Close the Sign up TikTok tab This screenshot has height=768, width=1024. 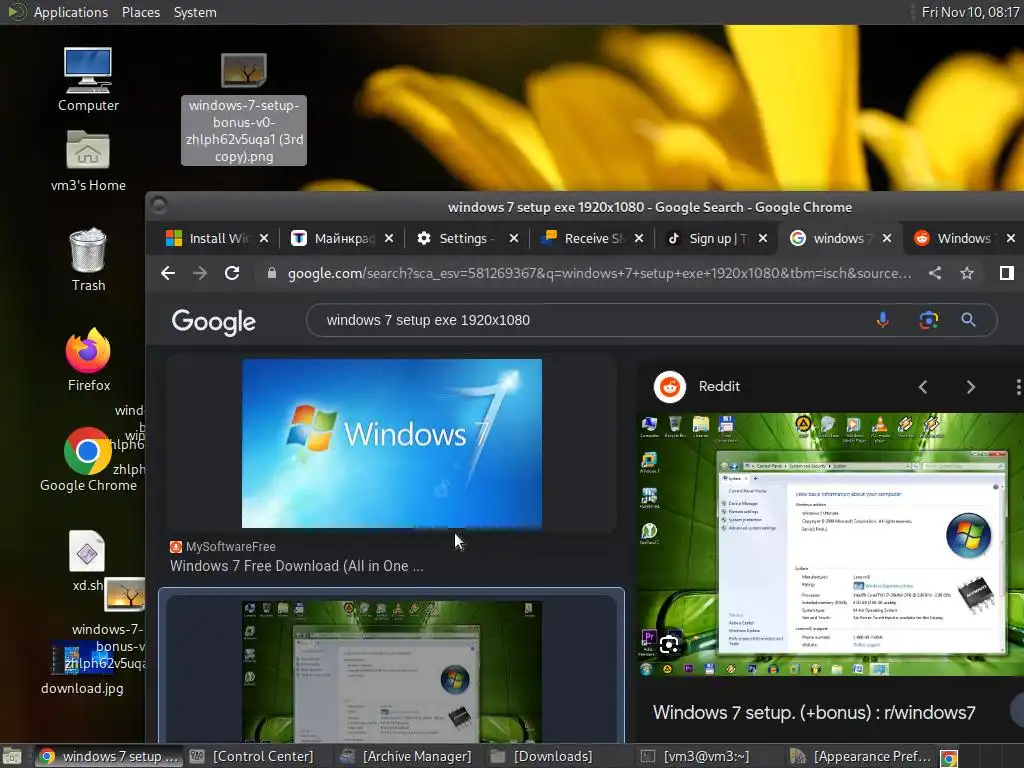pyautogui.click(x=763, y=238)
